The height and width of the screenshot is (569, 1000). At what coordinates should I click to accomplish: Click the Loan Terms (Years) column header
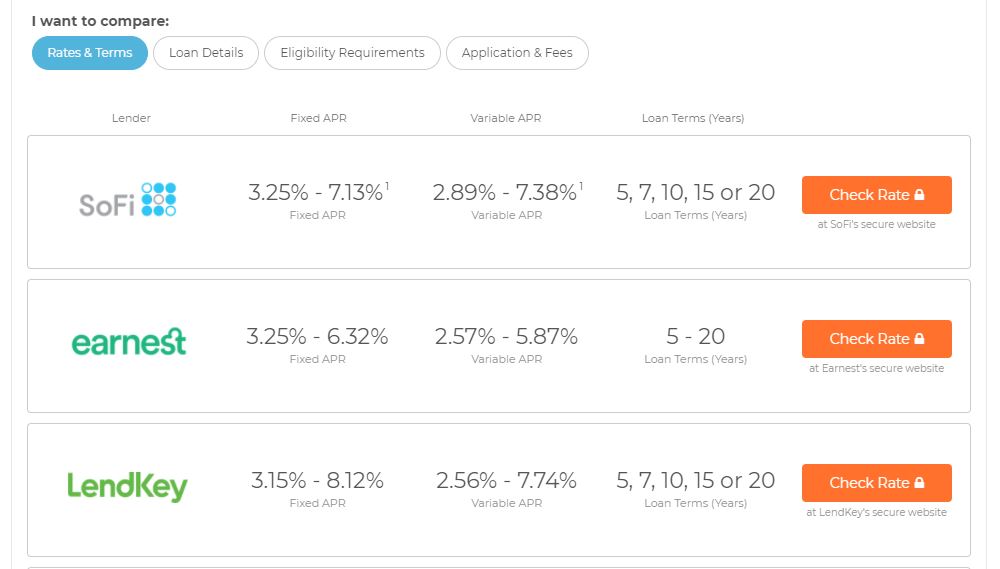click(693, 118)
